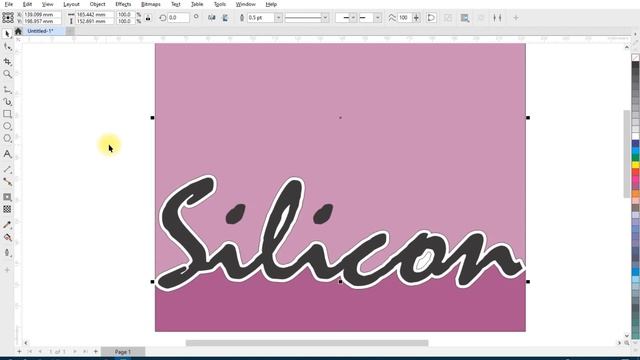
Task: Click the vertical scrollbar thumb
Action: (x=627, y=154)
